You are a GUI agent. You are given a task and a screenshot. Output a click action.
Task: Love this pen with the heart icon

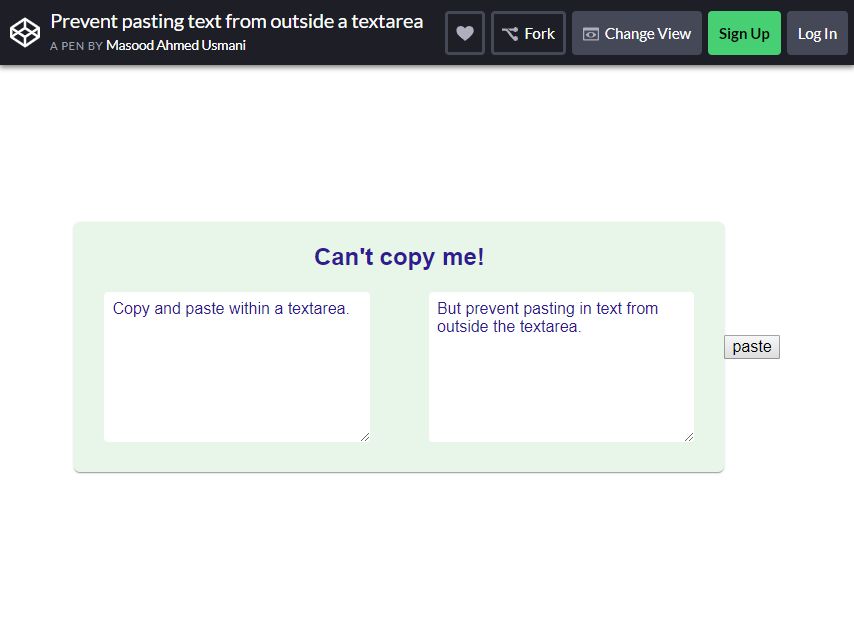click(x=465, y=33)
